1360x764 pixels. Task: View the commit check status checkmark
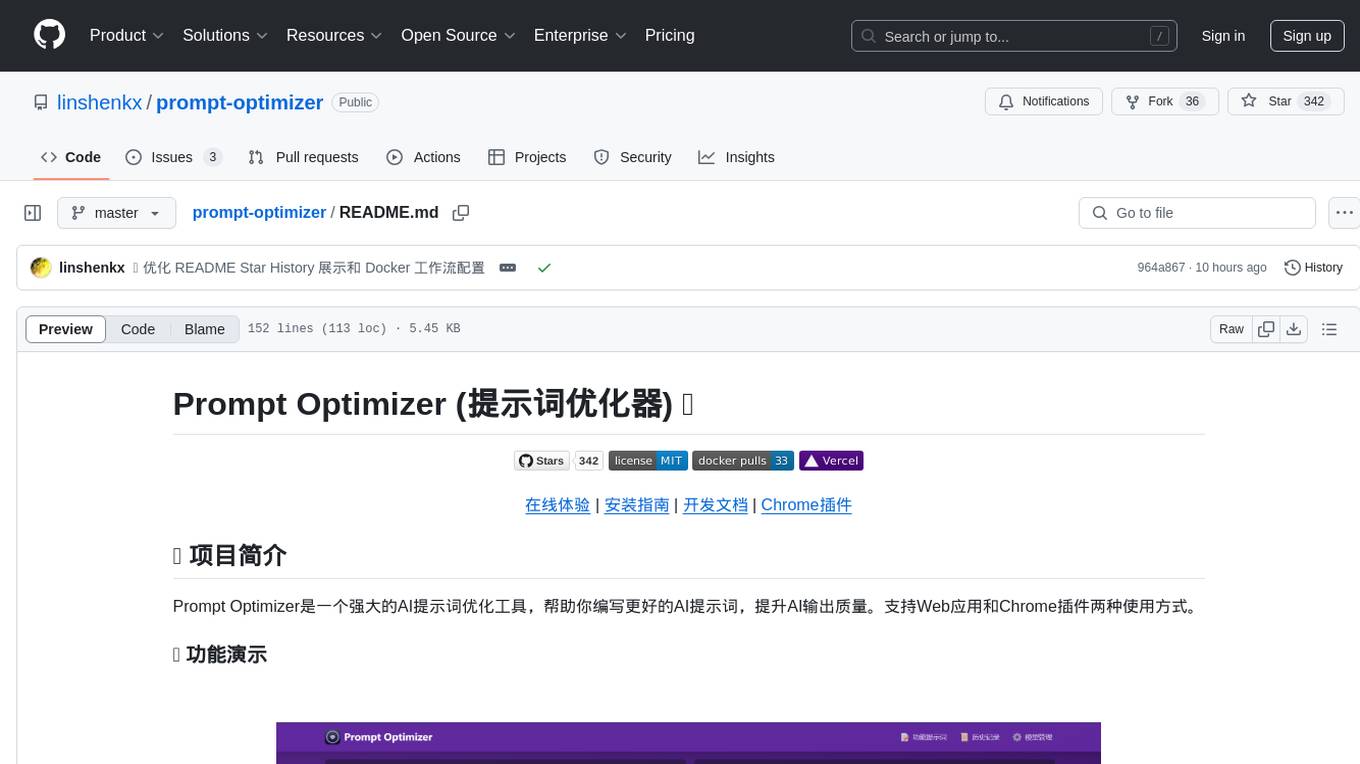point(544,268)
